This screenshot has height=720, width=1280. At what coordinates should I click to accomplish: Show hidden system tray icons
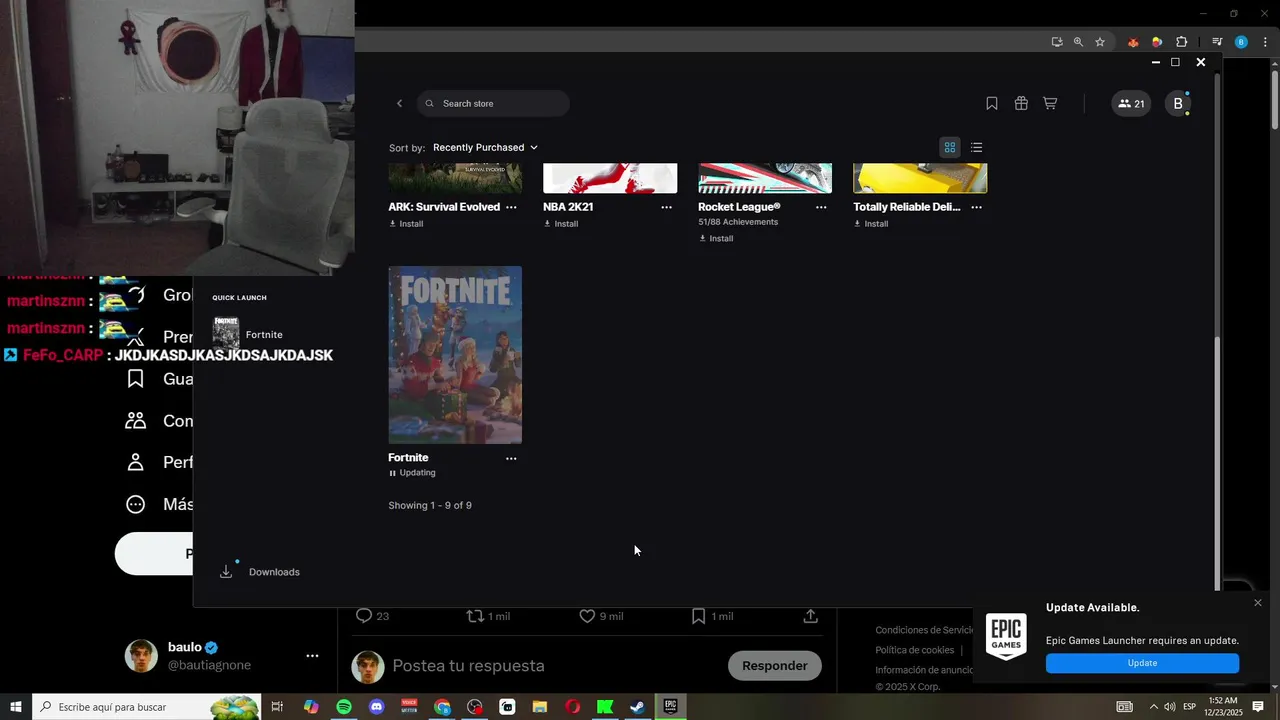coord(1153,707)
